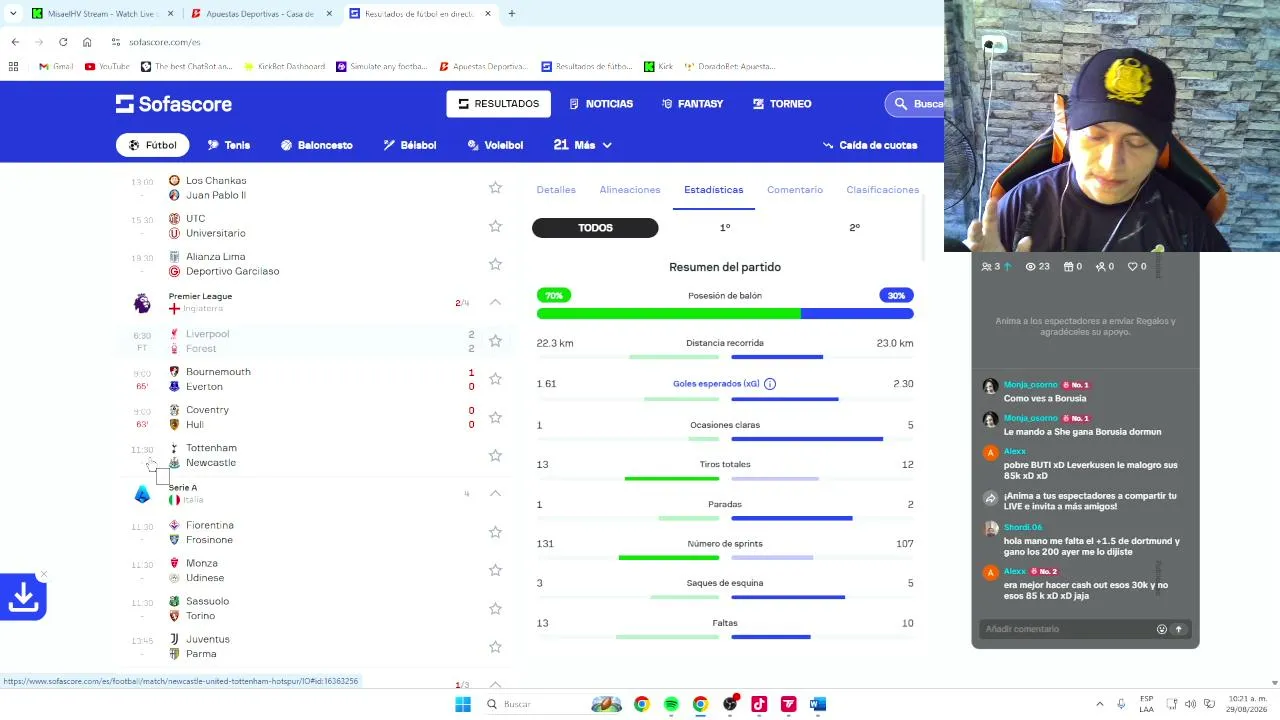
Task: Star the Liverpool vs Forest match
Action: tap(495, 341)
